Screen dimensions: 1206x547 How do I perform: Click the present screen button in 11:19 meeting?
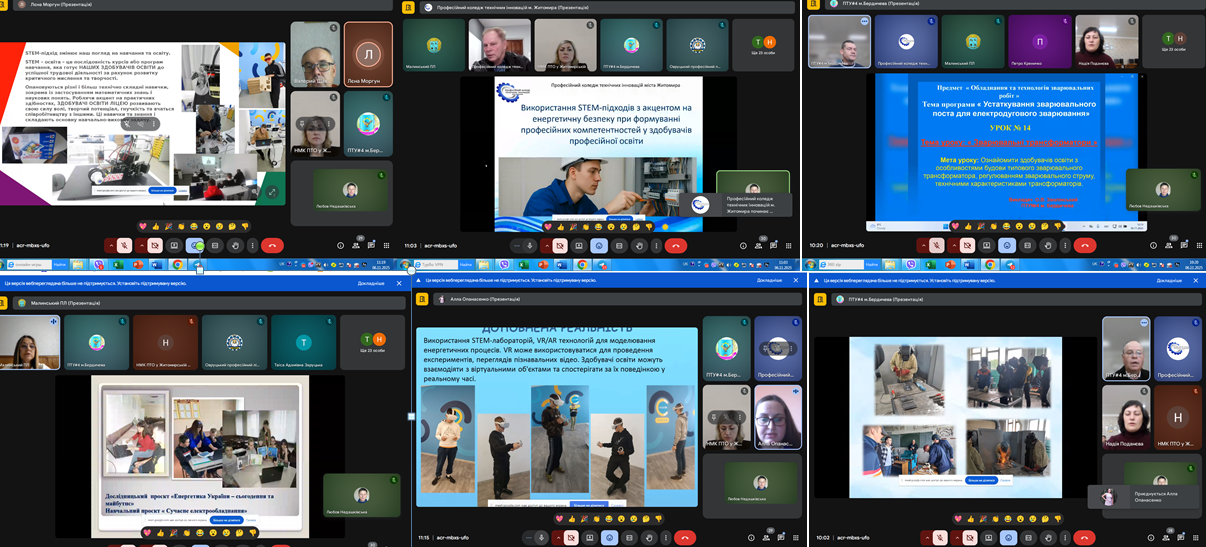tap(174, 246)
